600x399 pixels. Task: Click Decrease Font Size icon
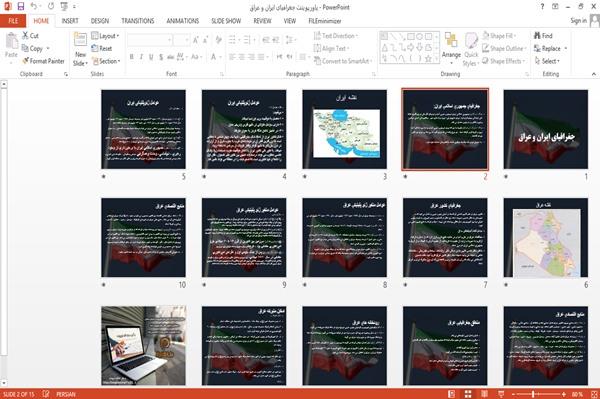[205, 40]
